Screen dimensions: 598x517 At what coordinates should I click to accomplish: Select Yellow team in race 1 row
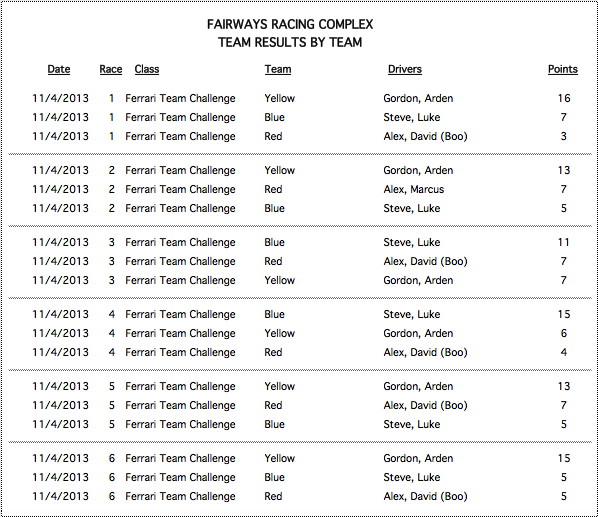pyautogui.click(x=280, y=98)
